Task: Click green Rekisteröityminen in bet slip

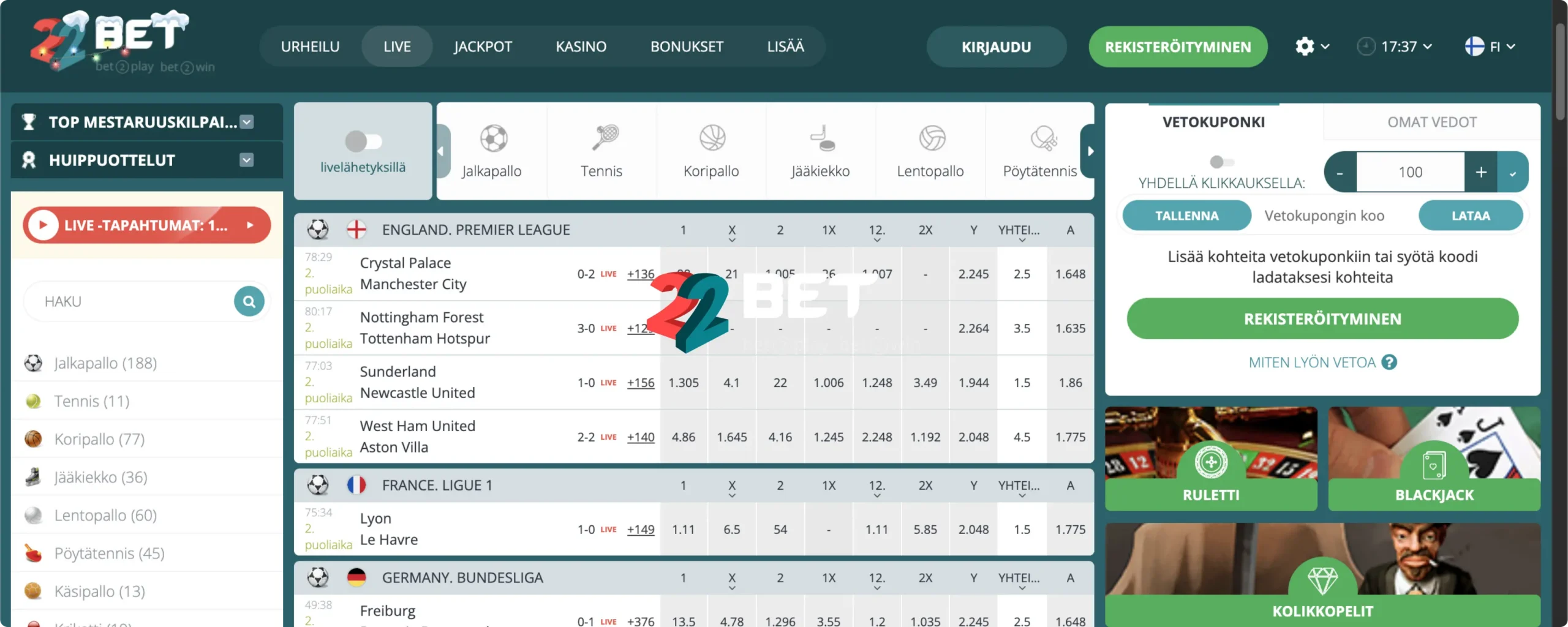Action: (x=1322, y=318)
